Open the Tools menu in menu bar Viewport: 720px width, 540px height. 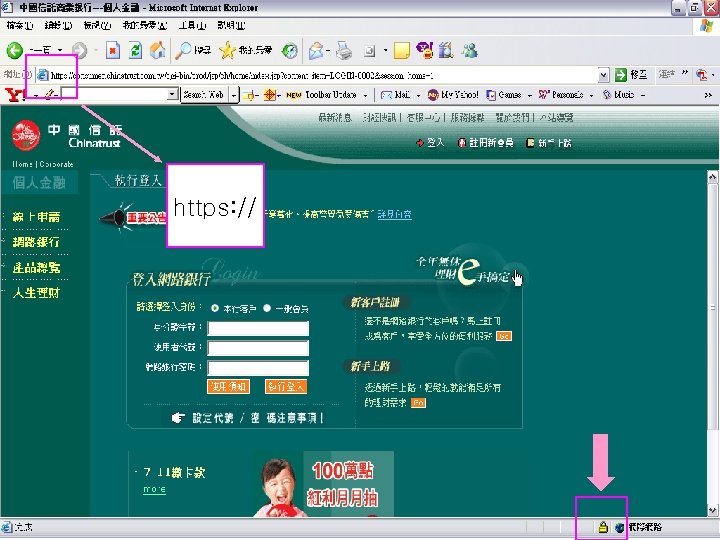192,26
